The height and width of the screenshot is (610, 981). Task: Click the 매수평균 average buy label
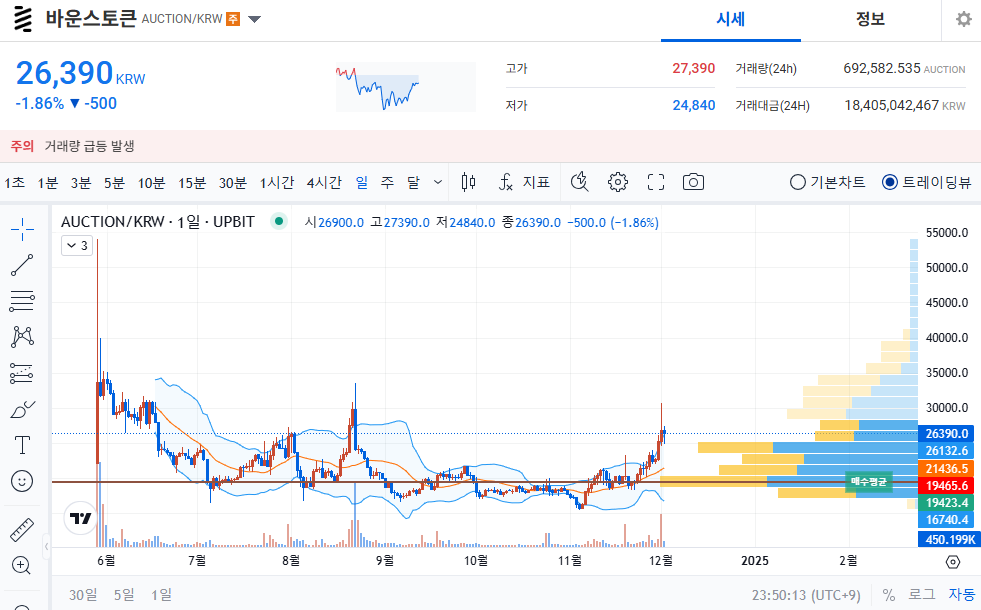coord(868,481)
